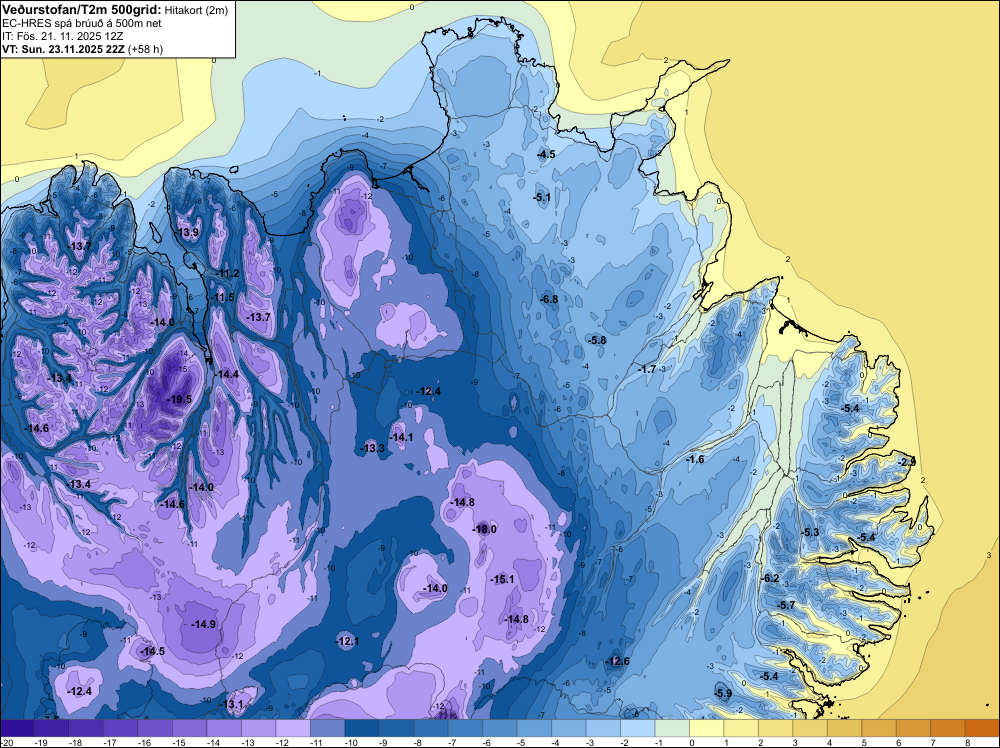1000x748 pixels.
Task: Select the legend color between -11 and -10
Action: (327, 728)
